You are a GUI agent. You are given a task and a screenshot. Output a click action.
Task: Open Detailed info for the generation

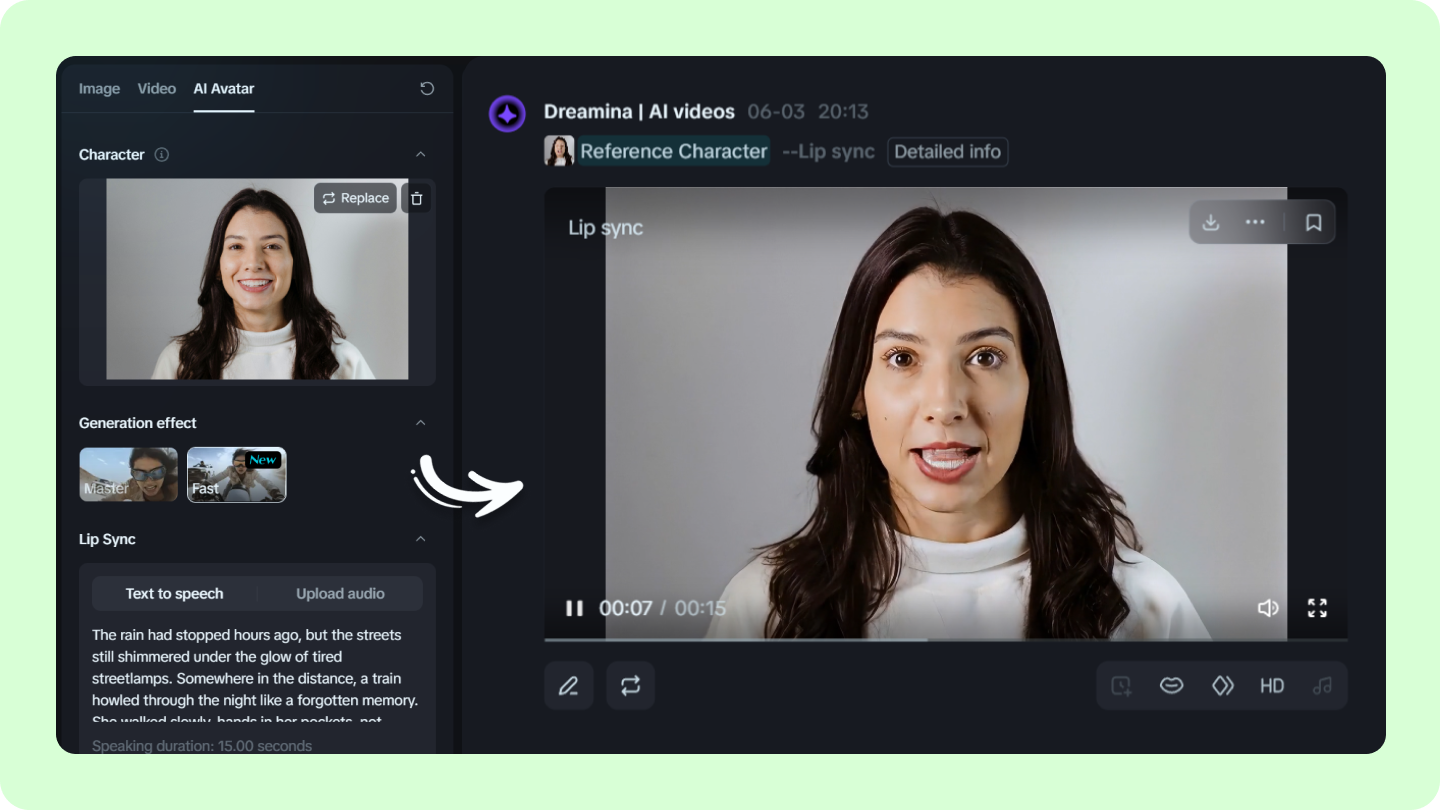tap(946, 151)
